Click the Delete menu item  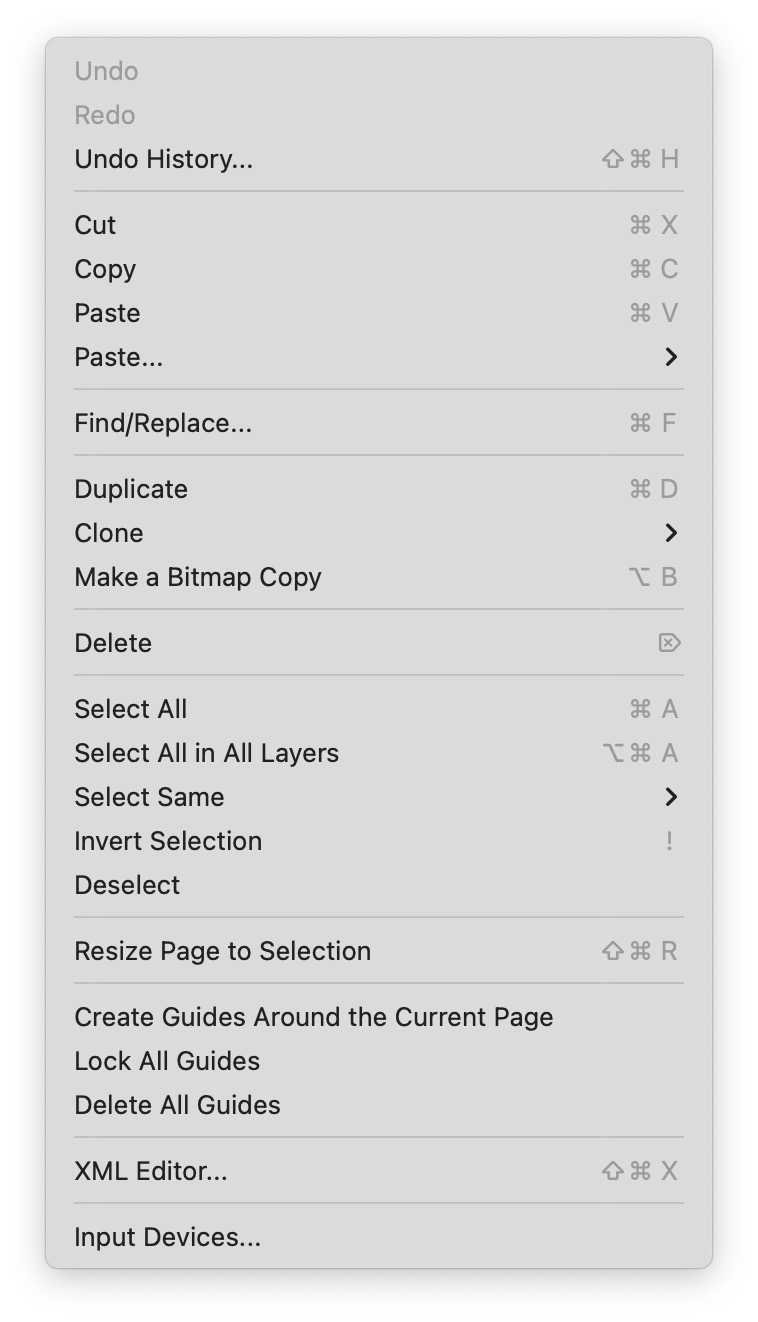(x=379, y=643)
